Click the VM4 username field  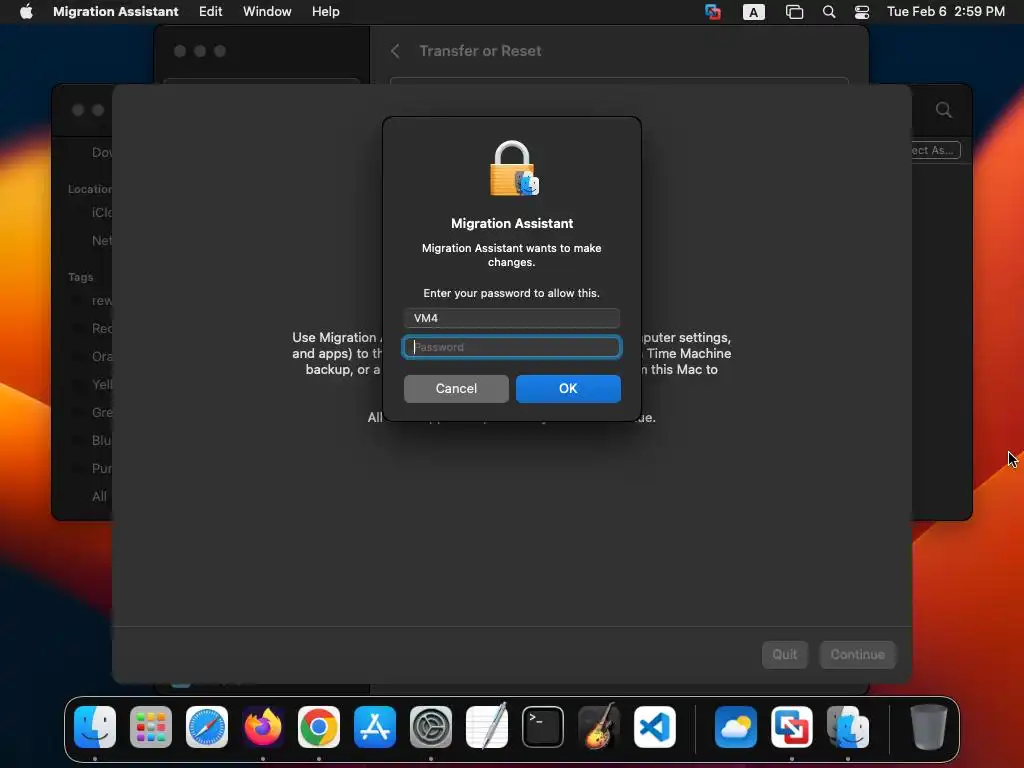tap(511, 318)
